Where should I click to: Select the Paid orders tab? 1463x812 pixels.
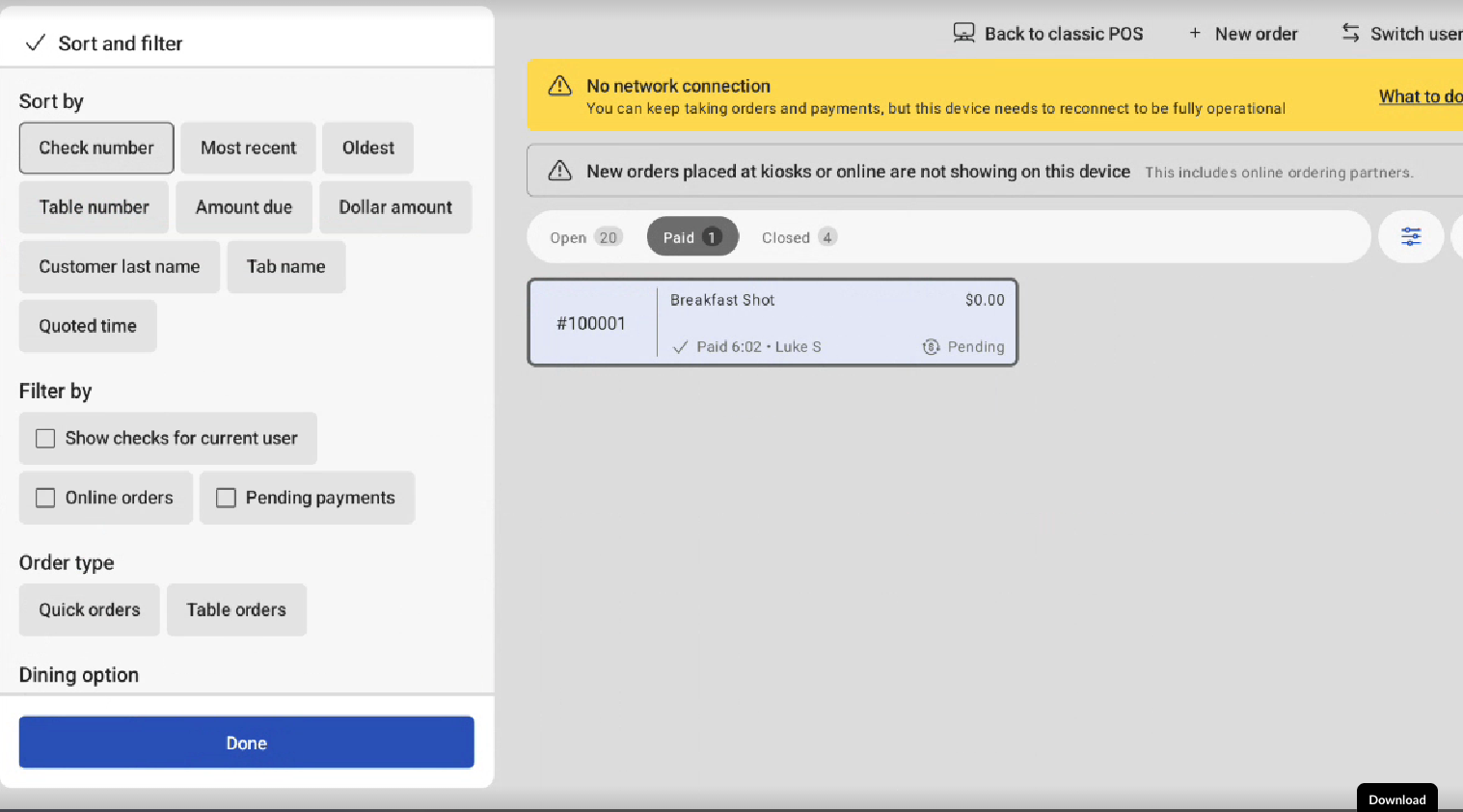pos(691,237)
